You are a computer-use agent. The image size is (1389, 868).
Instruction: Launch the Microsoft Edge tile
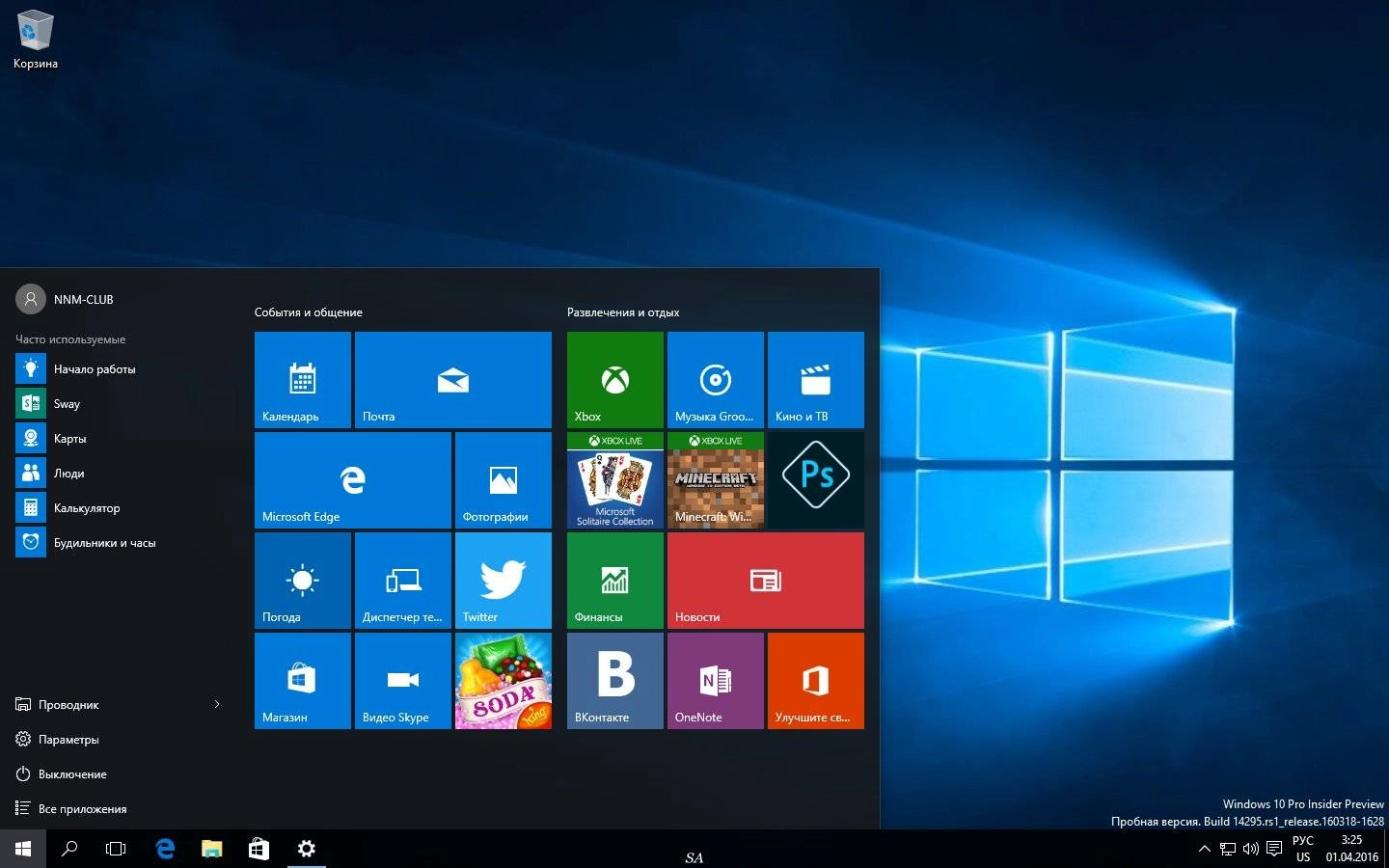(x=353, y=480)
